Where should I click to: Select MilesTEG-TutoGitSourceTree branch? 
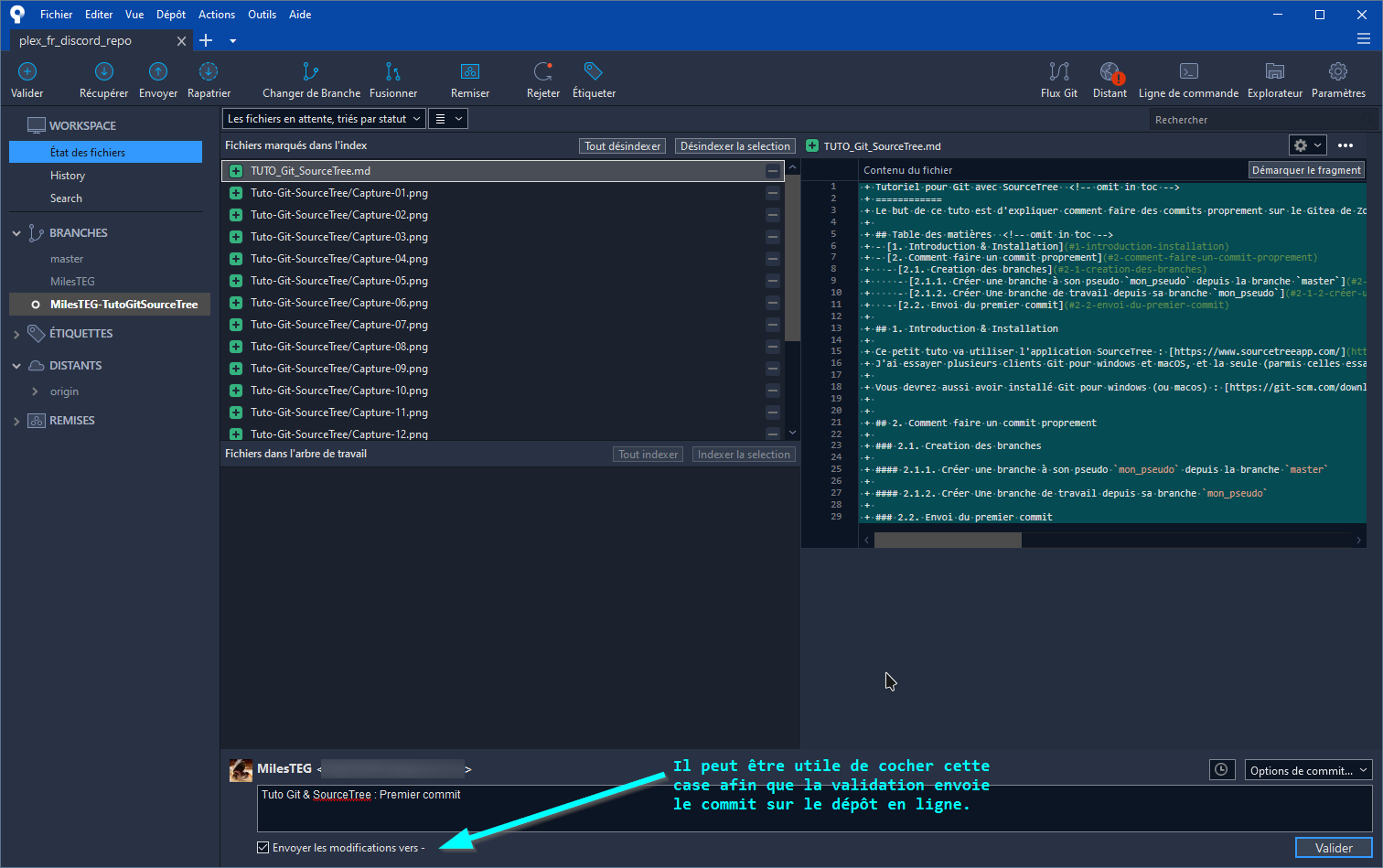click(x=110, y=305)
